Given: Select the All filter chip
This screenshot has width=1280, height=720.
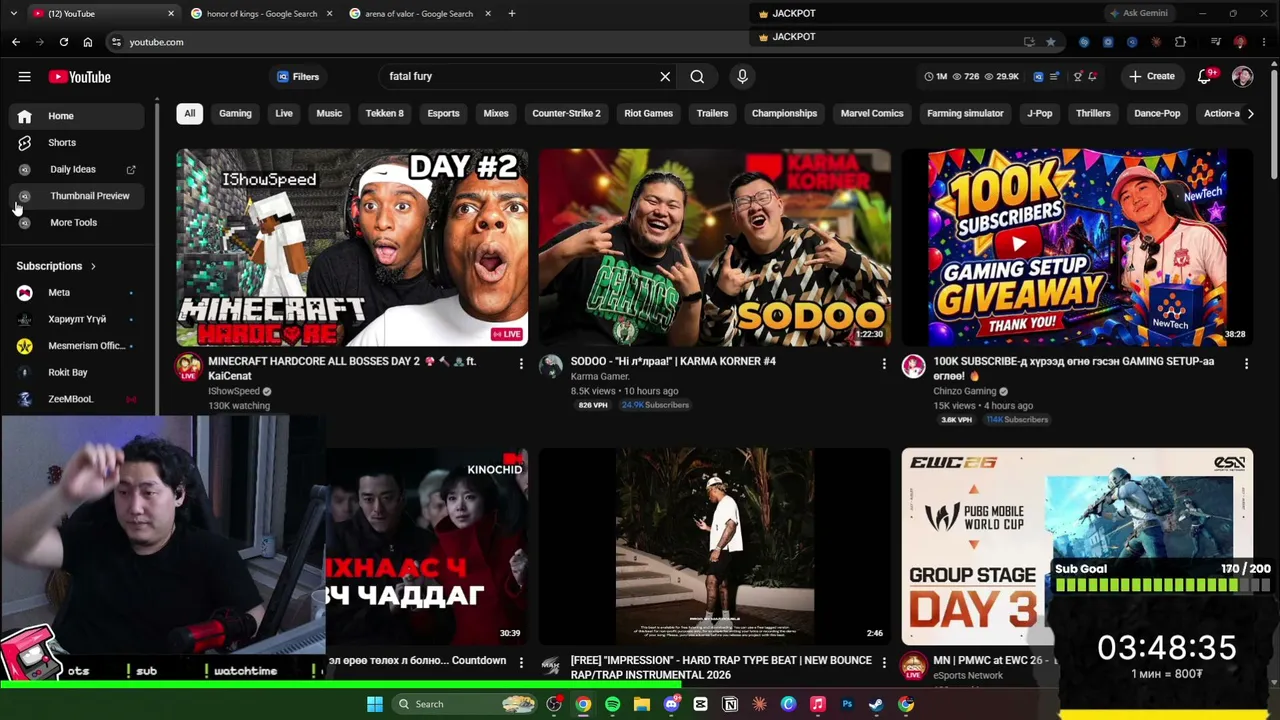Looking at the screenshot, I should pyautogui.click(x=189, y=113).
